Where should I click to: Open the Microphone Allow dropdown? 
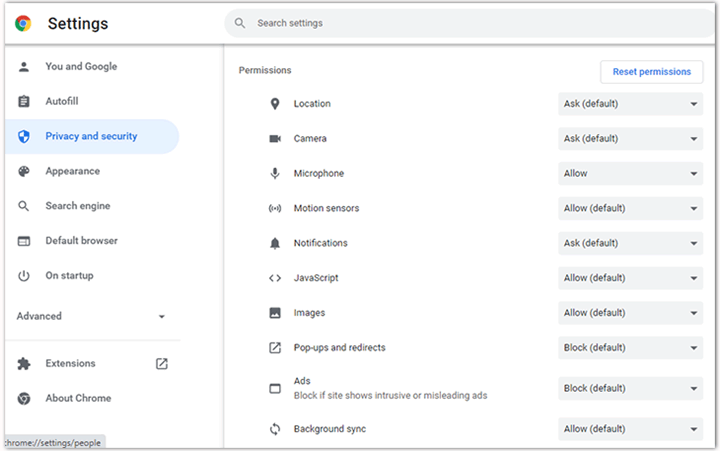[630, 174]
